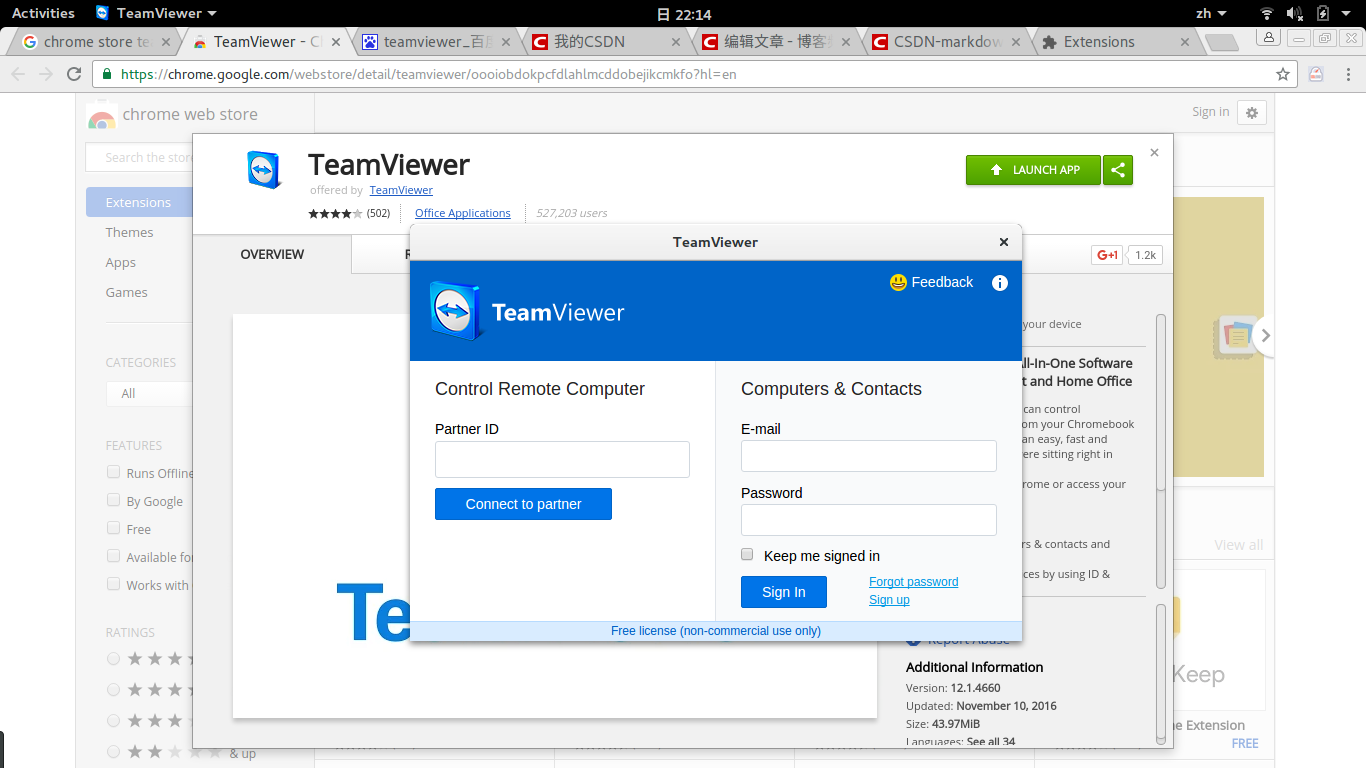Click the Sign In button in the dialog
The height and width of the screenshot is (768, 1366).
click(784, 592)
